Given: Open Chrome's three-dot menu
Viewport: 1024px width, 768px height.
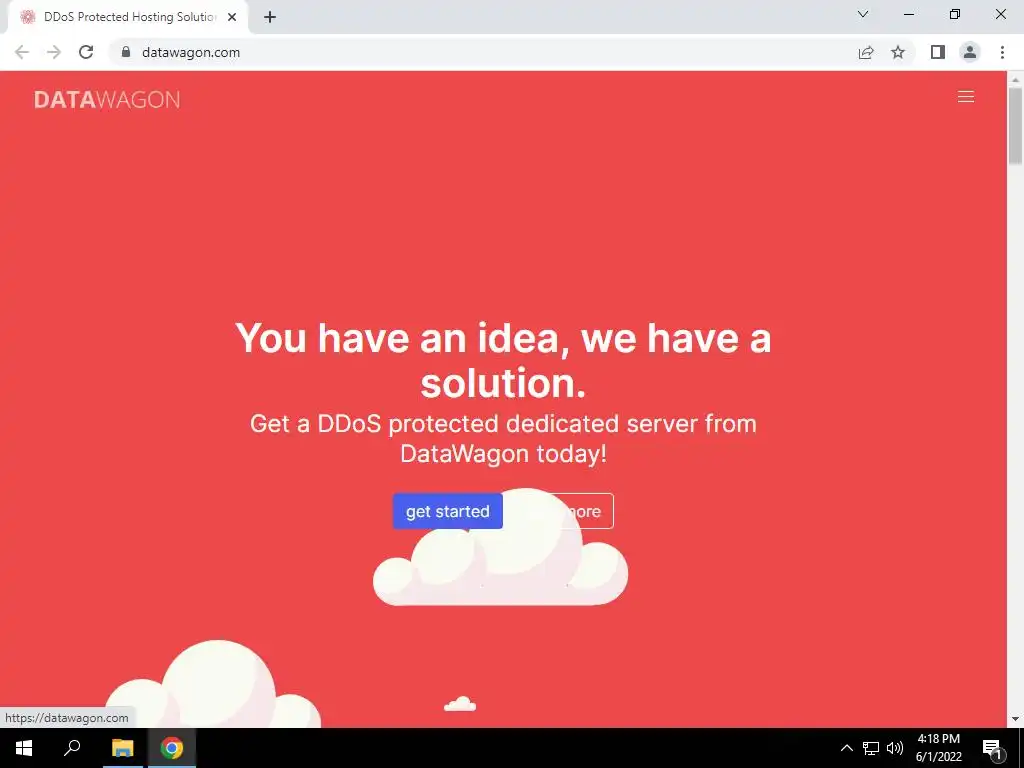Looking at the screenshot, I should click(x=1002, y=52).
